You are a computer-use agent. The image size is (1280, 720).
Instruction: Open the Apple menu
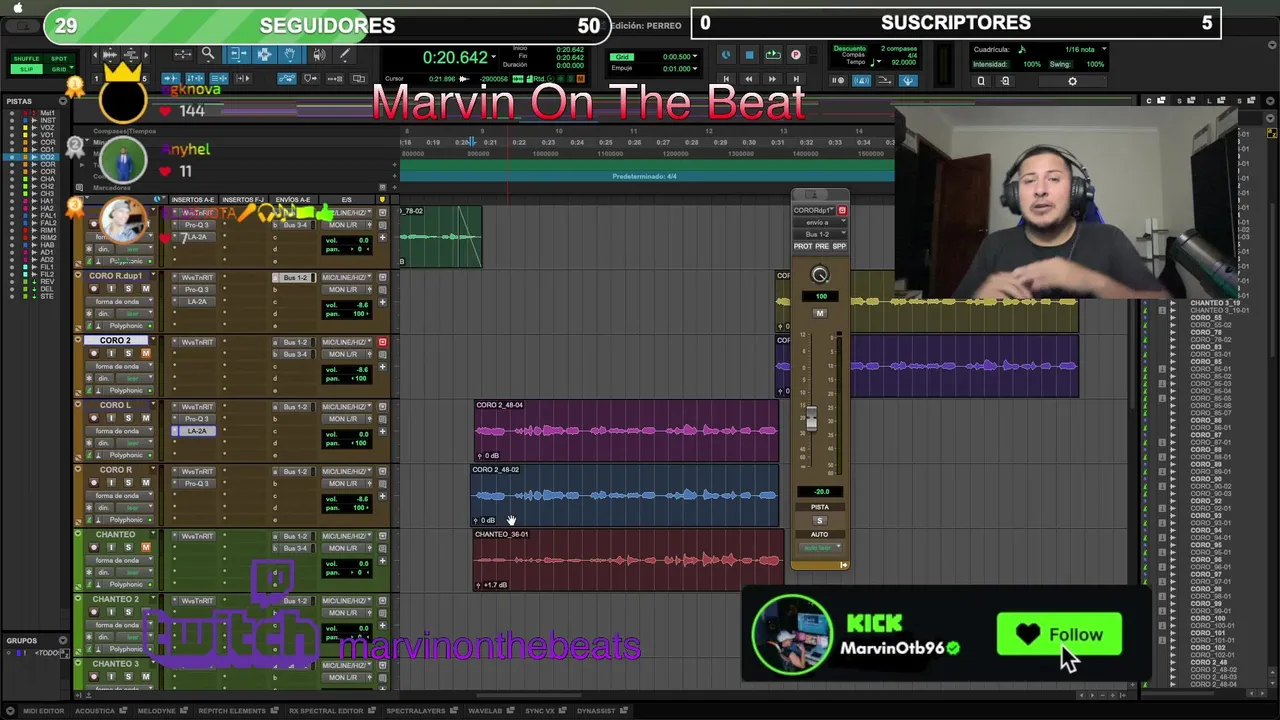18,8
